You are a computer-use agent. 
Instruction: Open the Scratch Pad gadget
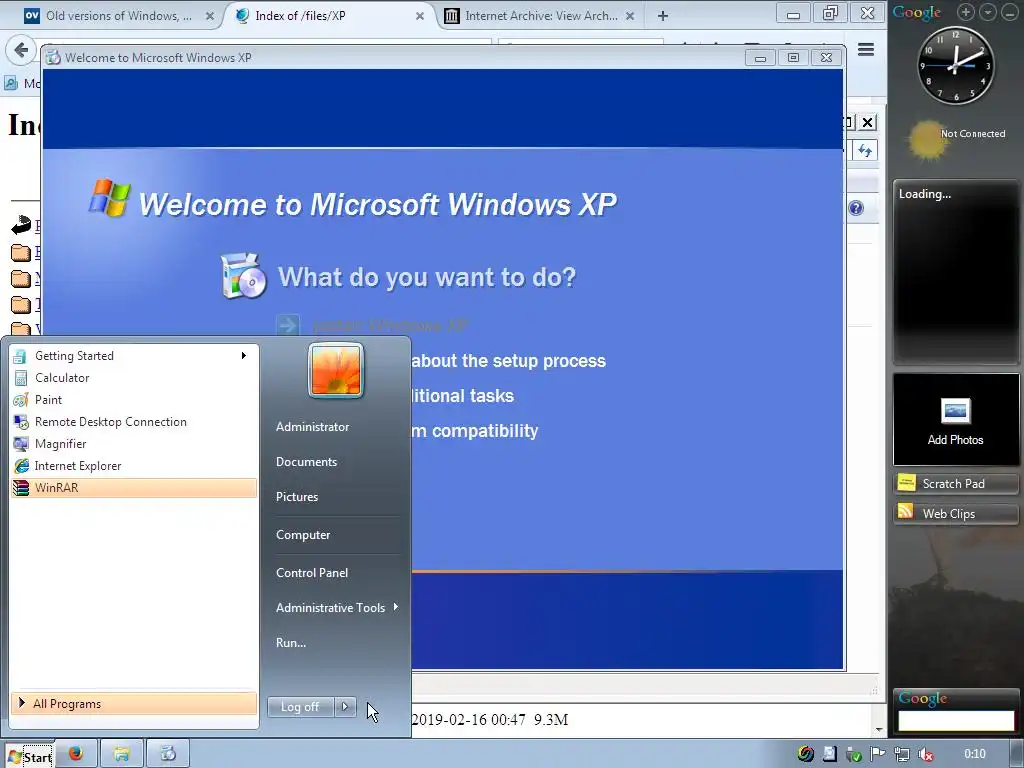click(955, 484)
